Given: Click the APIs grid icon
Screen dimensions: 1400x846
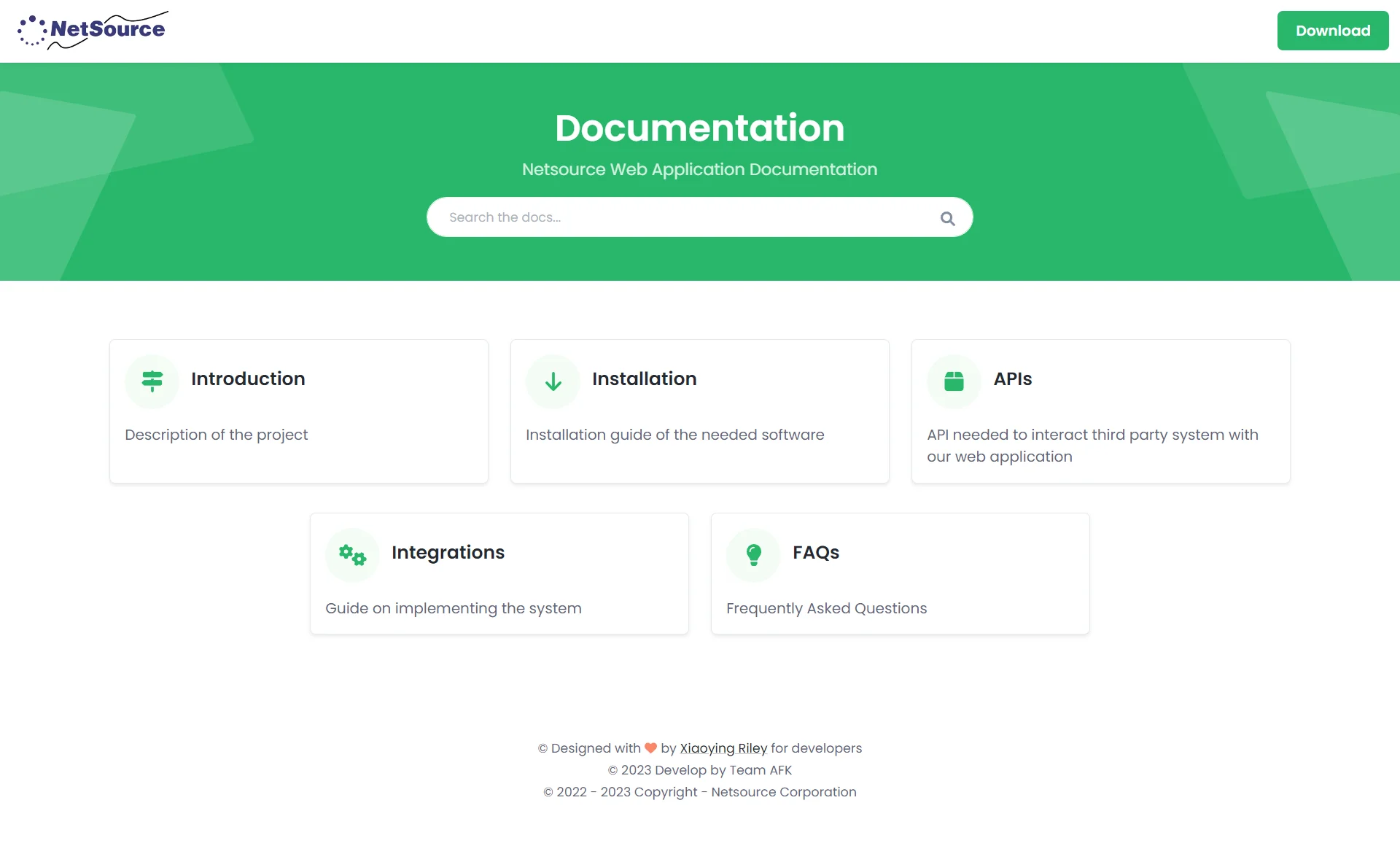Looking at the screenshot, I should (953, 381).
